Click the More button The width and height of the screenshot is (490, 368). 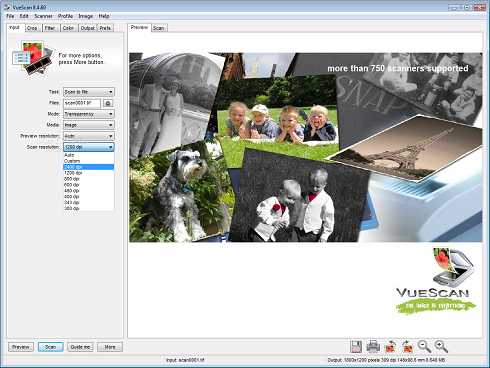[x=110, y=347]
